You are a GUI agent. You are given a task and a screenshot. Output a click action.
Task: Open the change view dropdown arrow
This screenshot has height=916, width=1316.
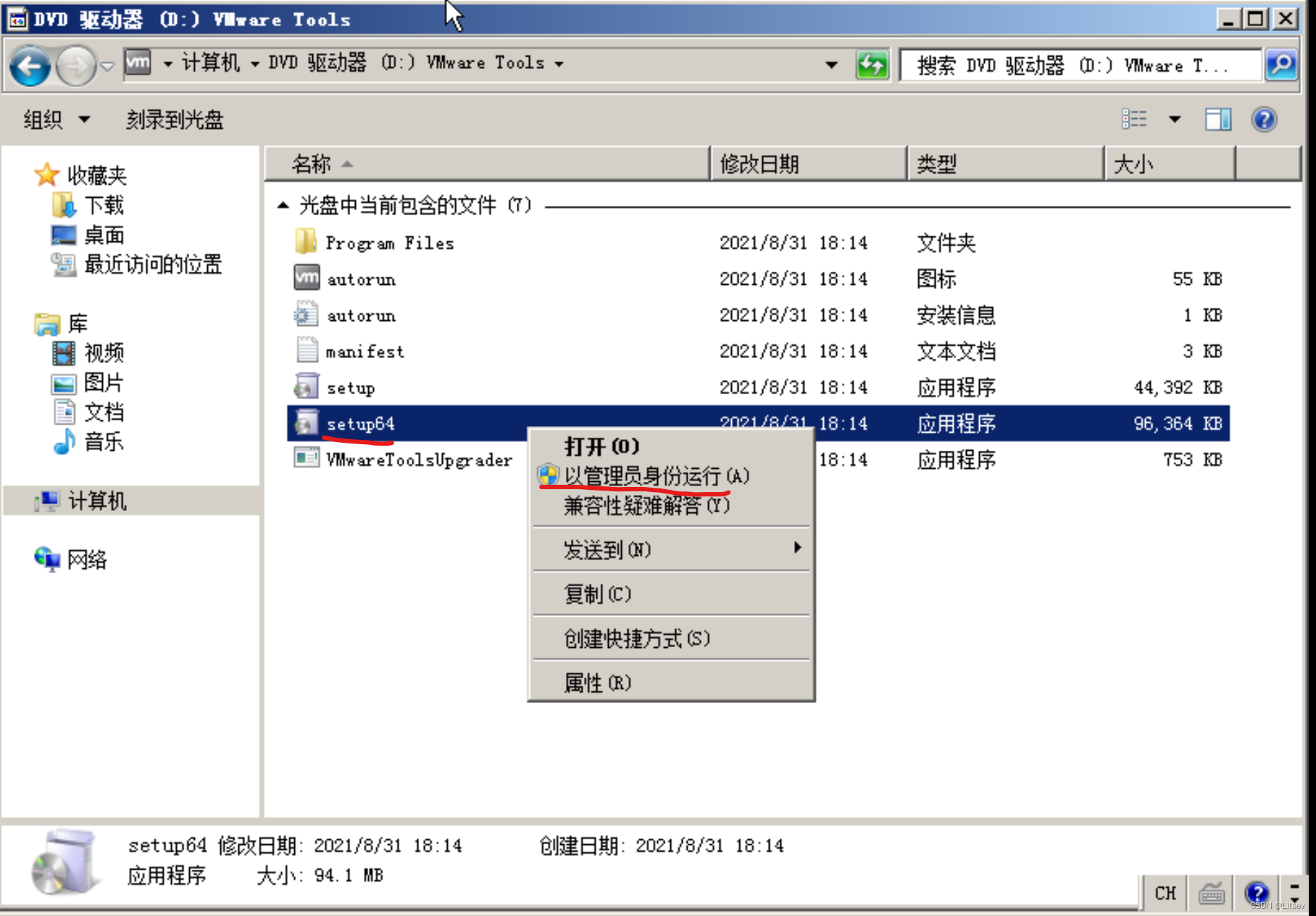1174,119
